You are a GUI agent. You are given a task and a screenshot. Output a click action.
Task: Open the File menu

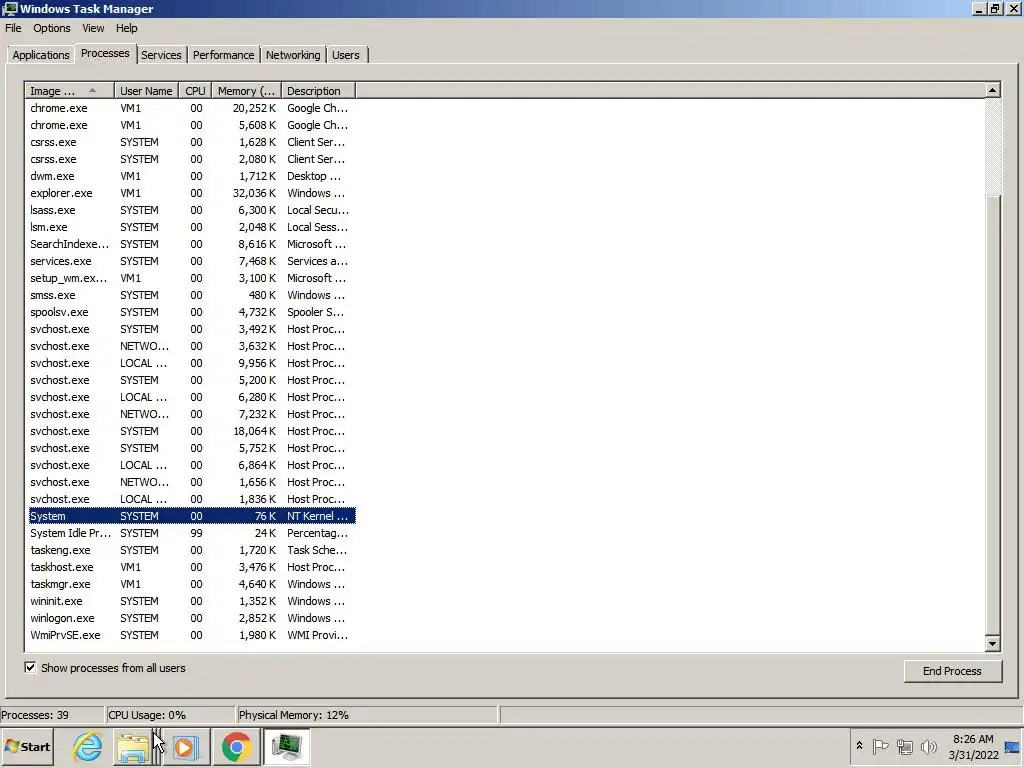13,28
